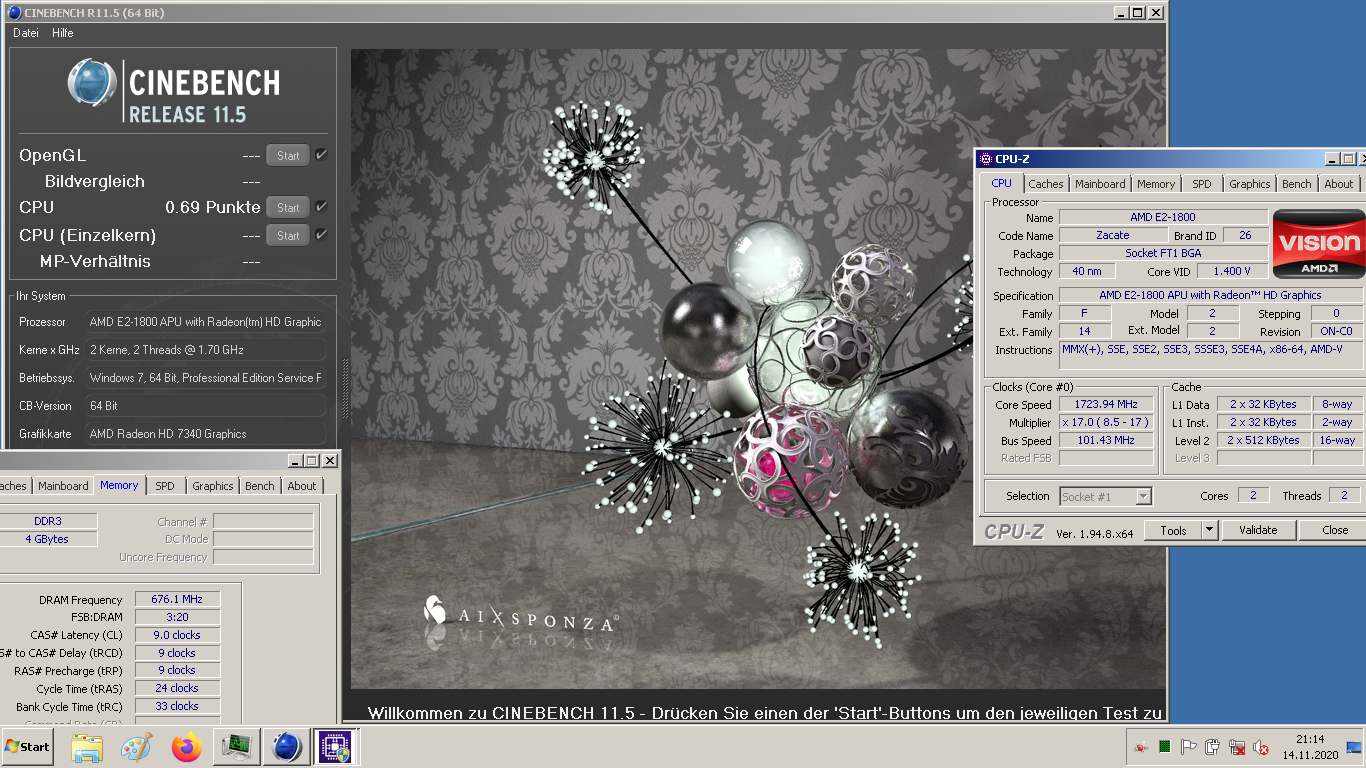Select SPD tab in lower-left CPU-Z window
Viewport: 1366px width, 768px height.
165,486
